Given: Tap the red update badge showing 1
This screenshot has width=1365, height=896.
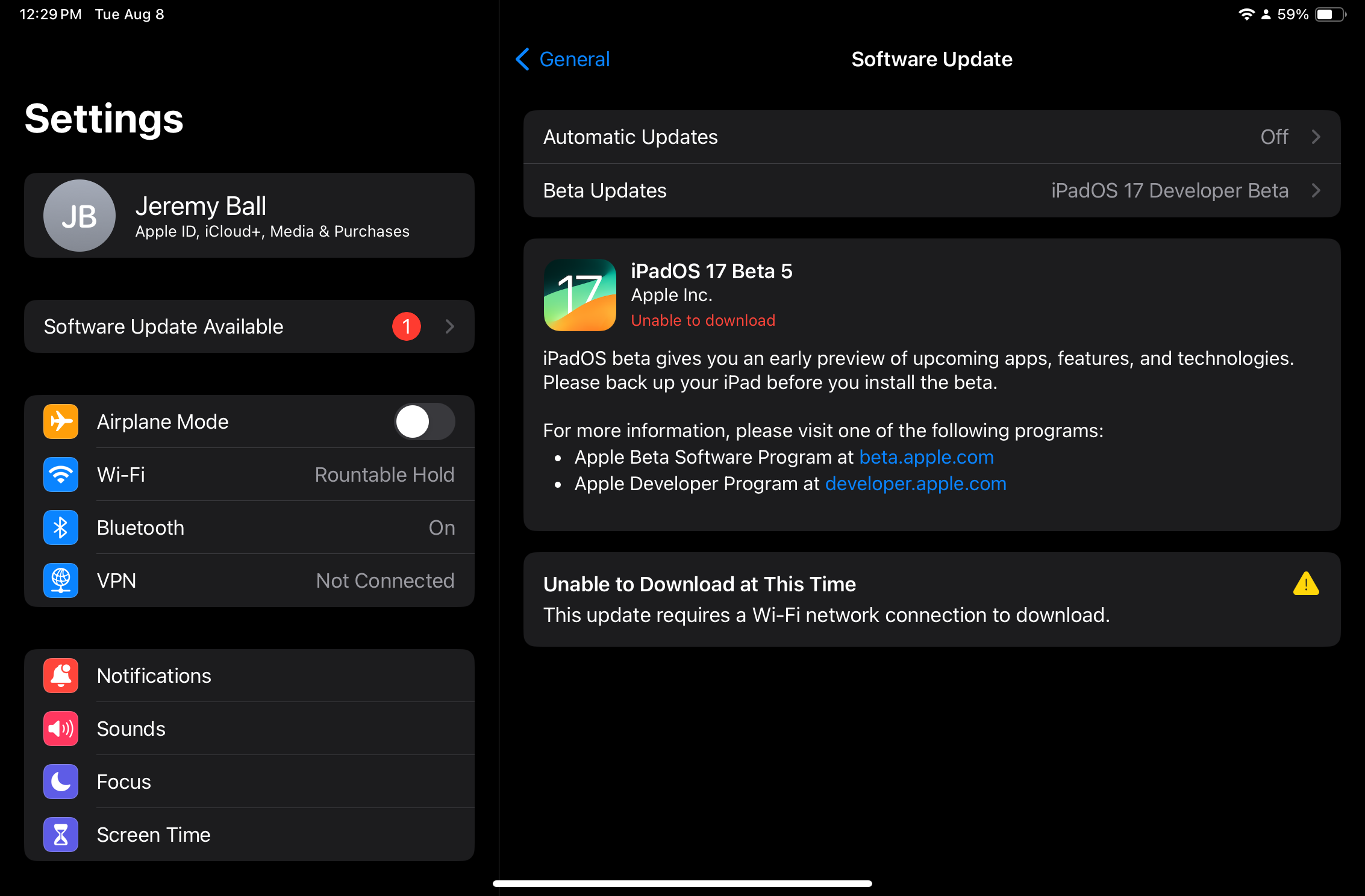Looking at the screenshot, I should [407, 326].
